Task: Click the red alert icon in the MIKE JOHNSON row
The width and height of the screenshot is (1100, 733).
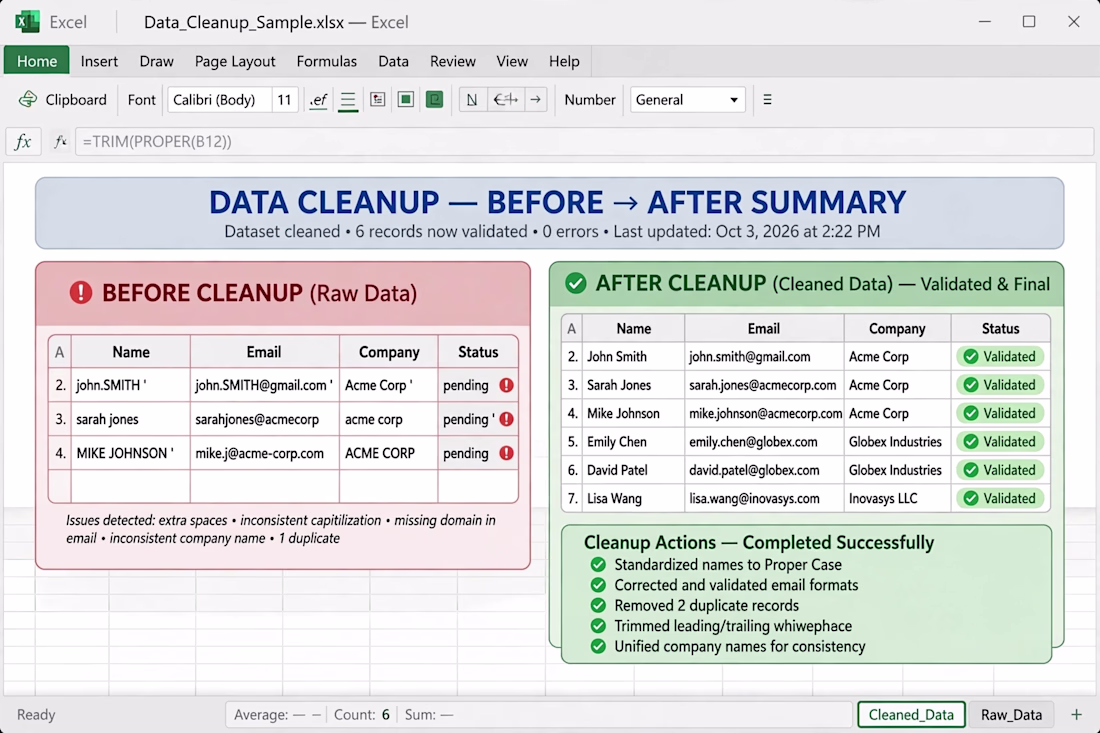Action: pyautogui.click(x=507, y=453)
